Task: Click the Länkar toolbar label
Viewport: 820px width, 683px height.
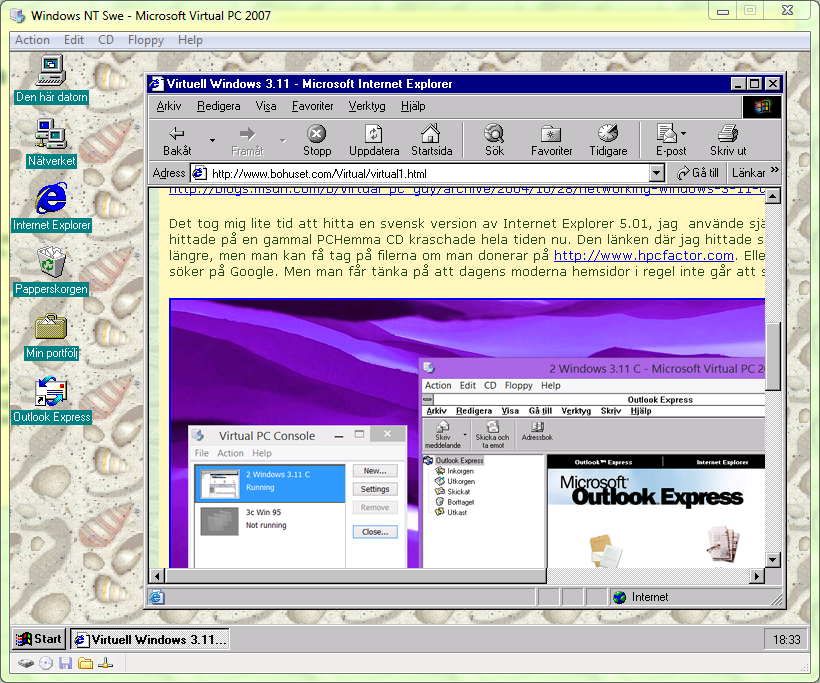Action: [x=748, y=173]
